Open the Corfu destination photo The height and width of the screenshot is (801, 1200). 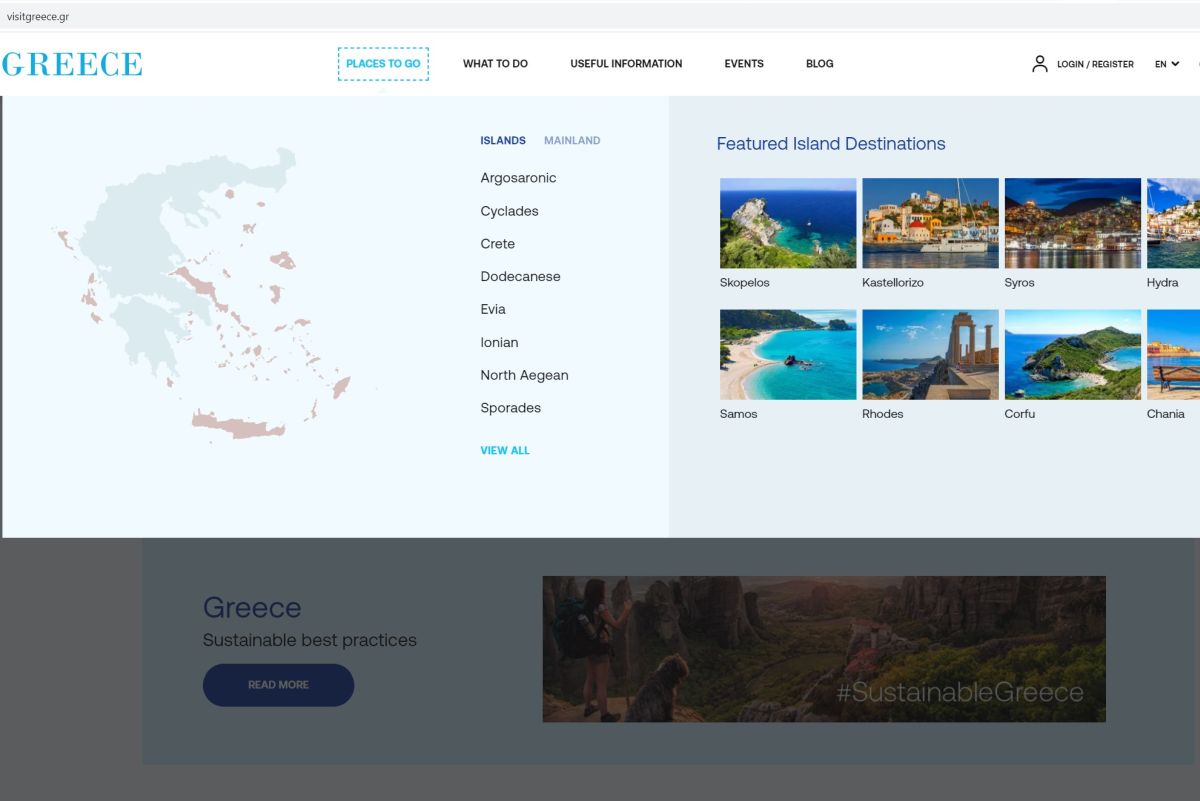click(1072, 355)
